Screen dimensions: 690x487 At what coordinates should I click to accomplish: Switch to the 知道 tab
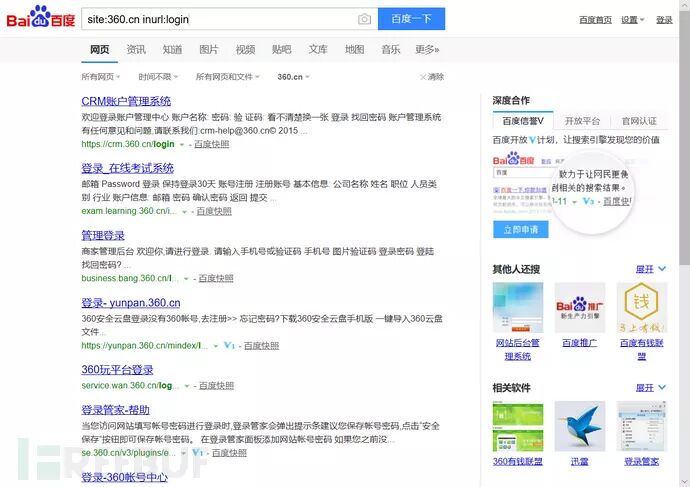(x=172, y=50)
